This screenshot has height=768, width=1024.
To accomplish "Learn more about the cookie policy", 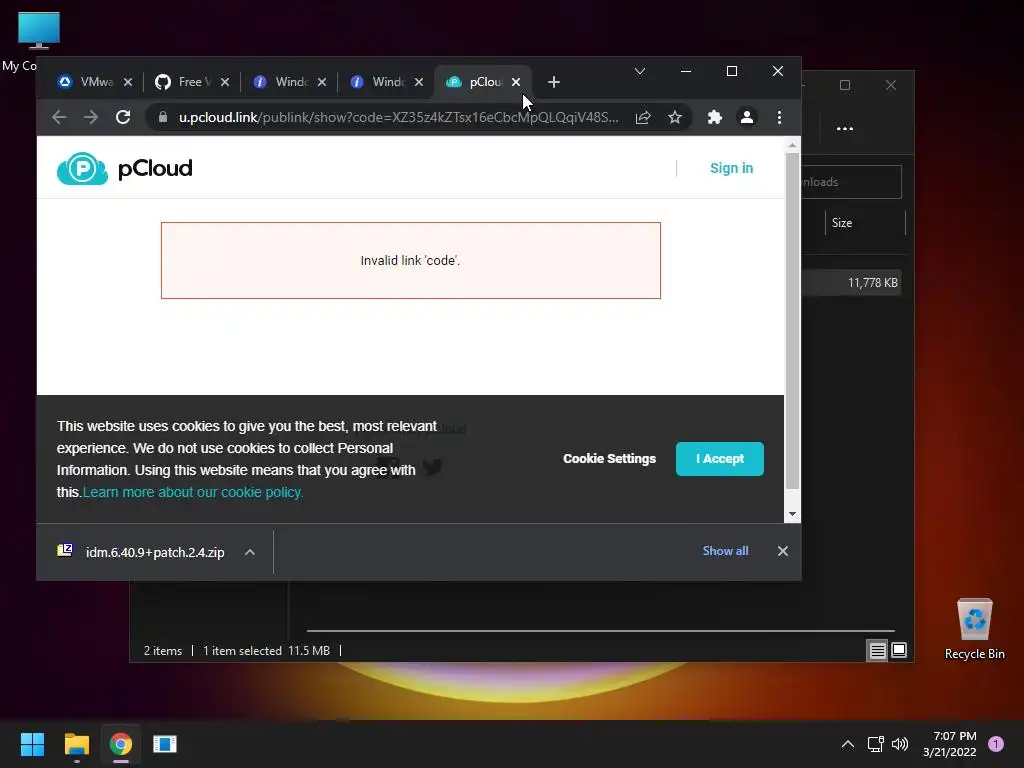I will 193,492.
